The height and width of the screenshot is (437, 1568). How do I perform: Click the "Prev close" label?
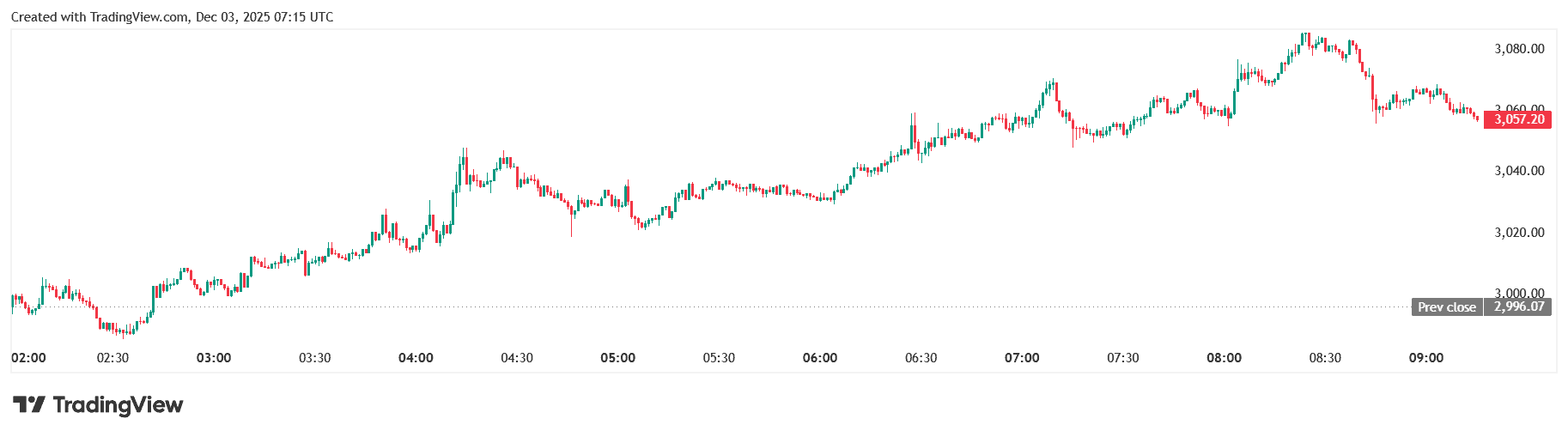coord(1446,307)
